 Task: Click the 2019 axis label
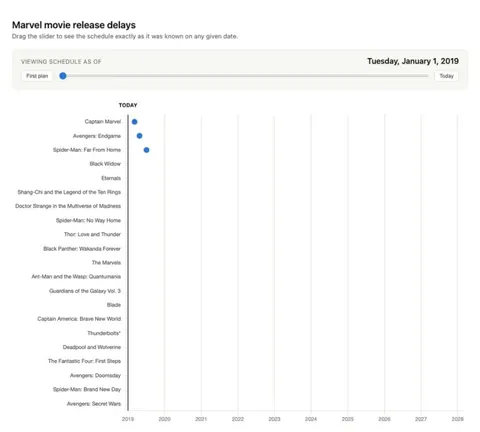[x=128, y=419]
